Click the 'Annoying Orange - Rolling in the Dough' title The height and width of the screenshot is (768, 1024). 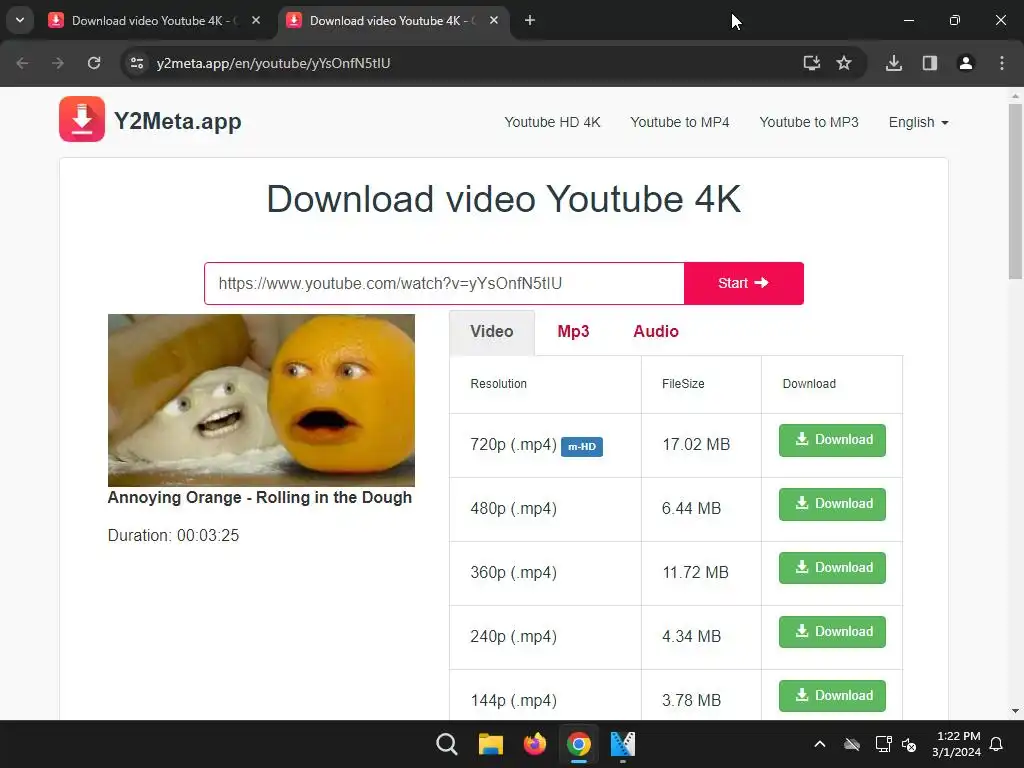click(260, 498)
